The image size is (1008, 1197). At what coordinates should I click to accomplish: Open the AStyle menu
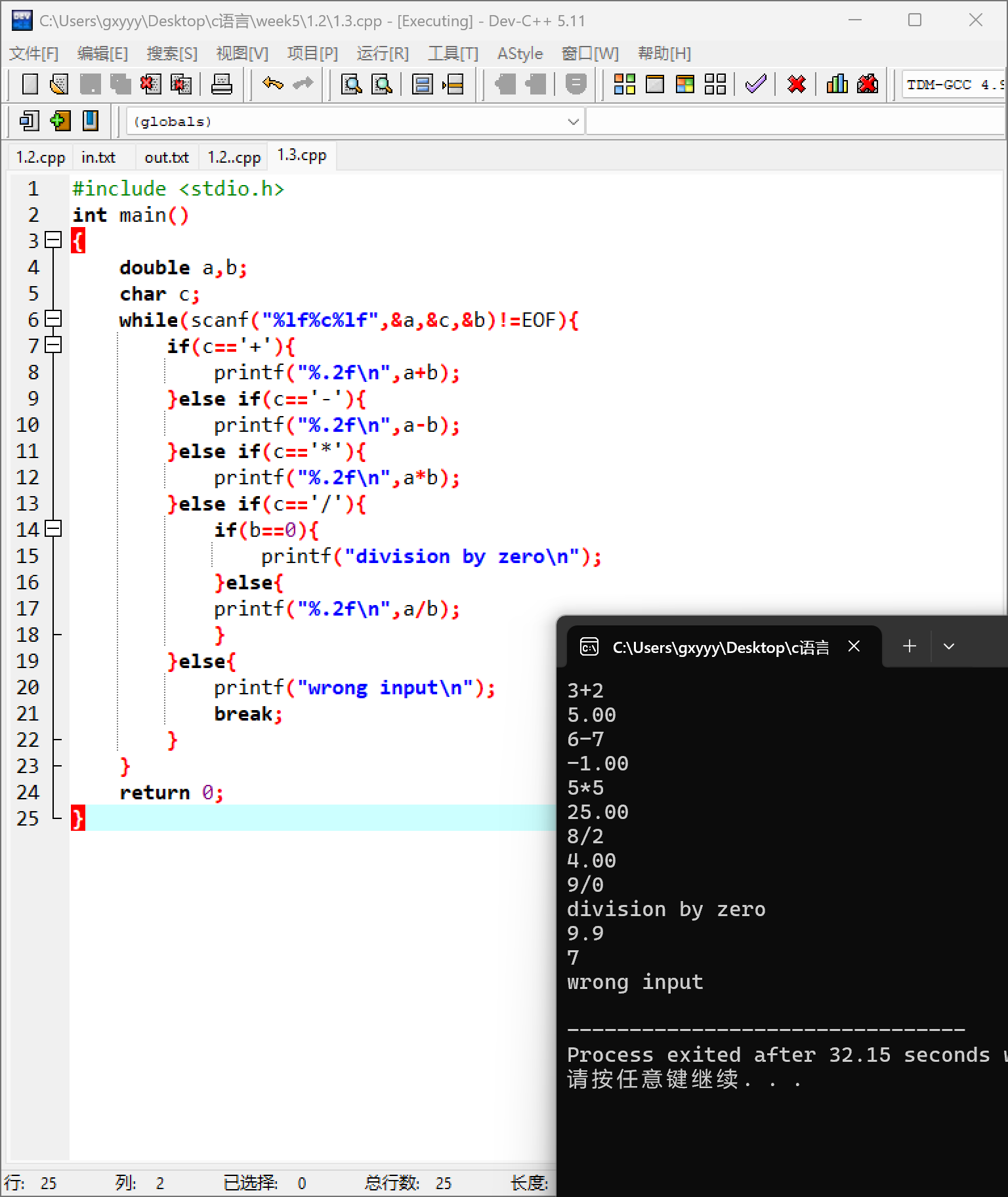click(520, 53)
